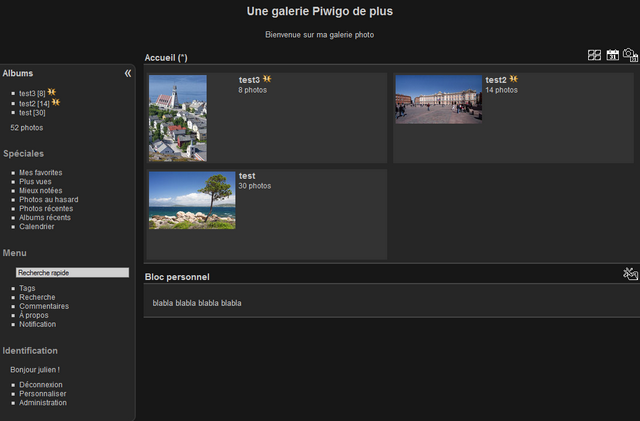The height and width of the screenshot is (421, 640).
Task: Open the Tags menu link
Action: pyautogui.click(x=27, y=288)
